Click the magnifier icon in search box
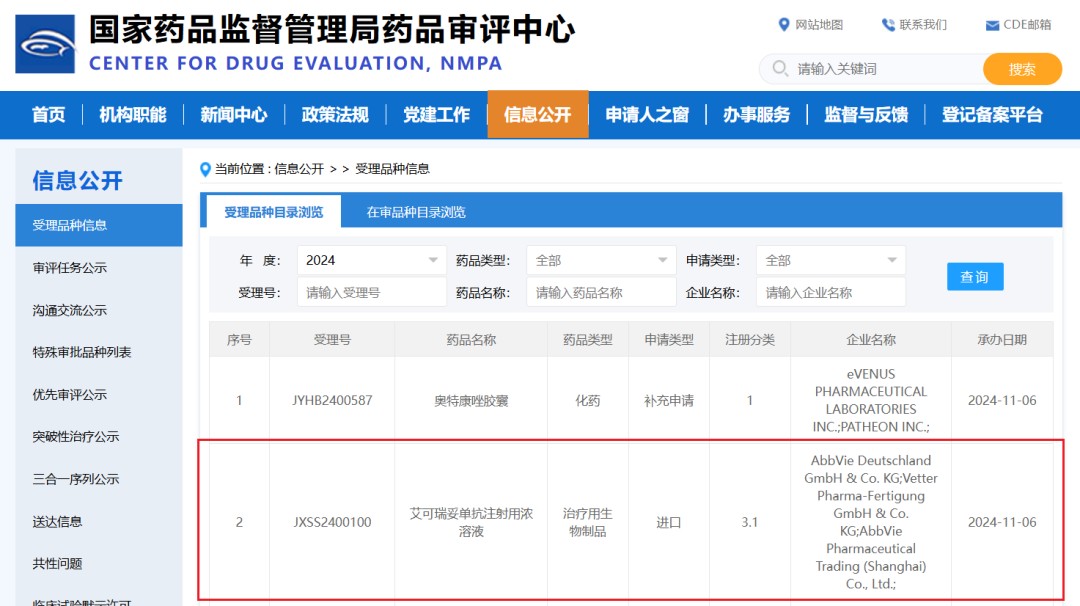Viewport: 1080px width, 606px height. pos(779,69)
